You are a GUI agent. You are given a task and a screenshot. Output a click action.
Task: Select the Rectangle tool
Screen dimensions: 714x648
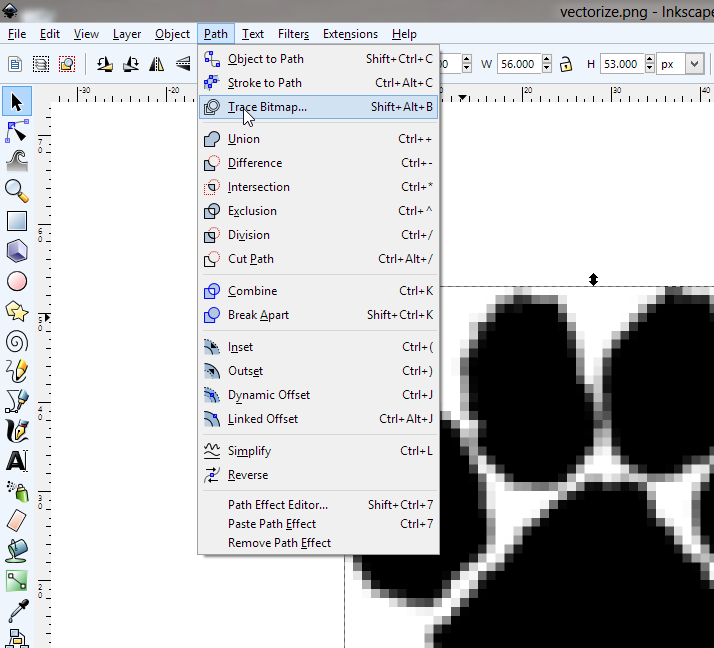[x=17, y=221]
